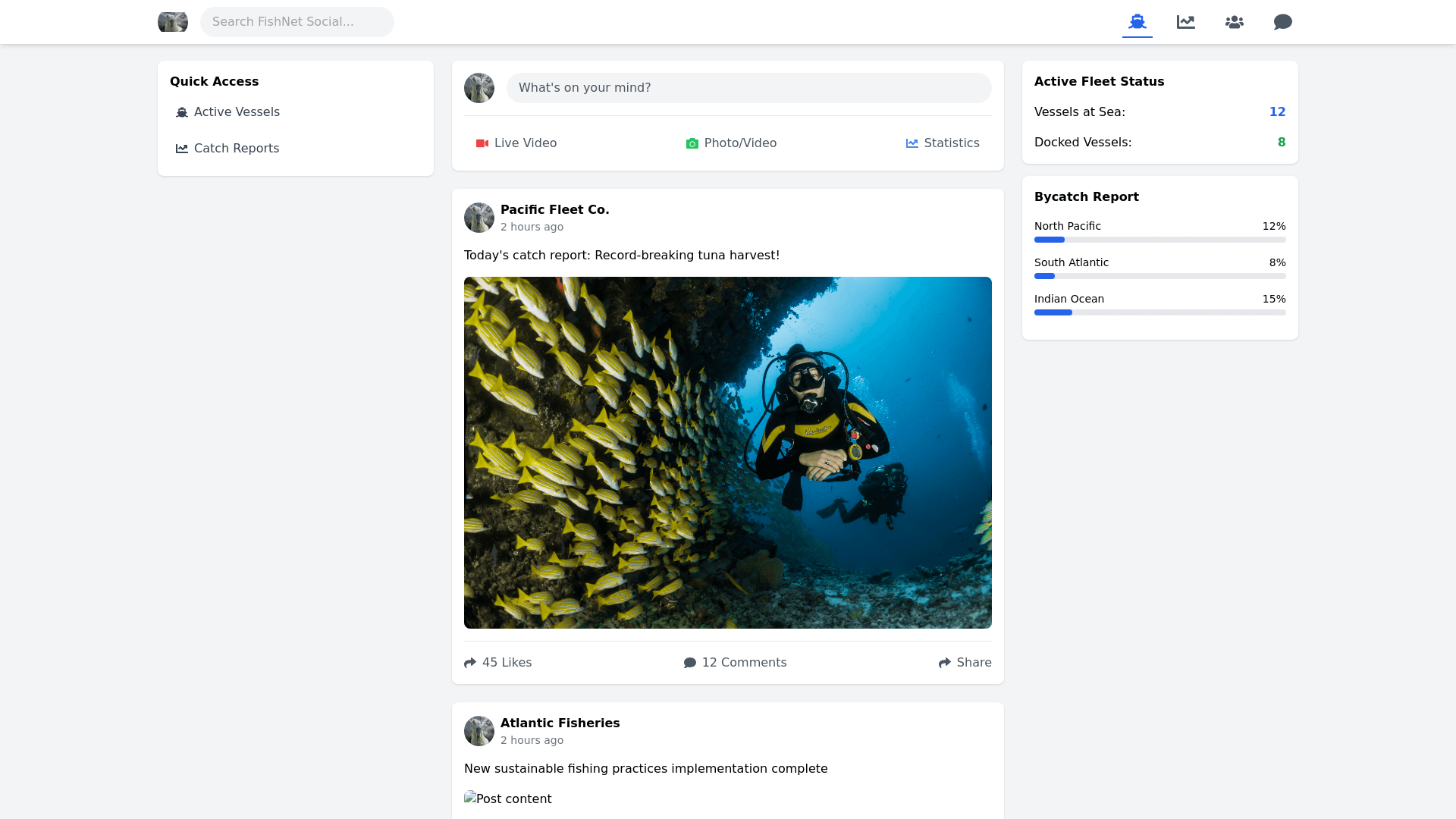The width and height of the screenshot is (1456, 819).
Task: Click the Indian Ocean bycatch progress bar
Action: (1159, 312)
